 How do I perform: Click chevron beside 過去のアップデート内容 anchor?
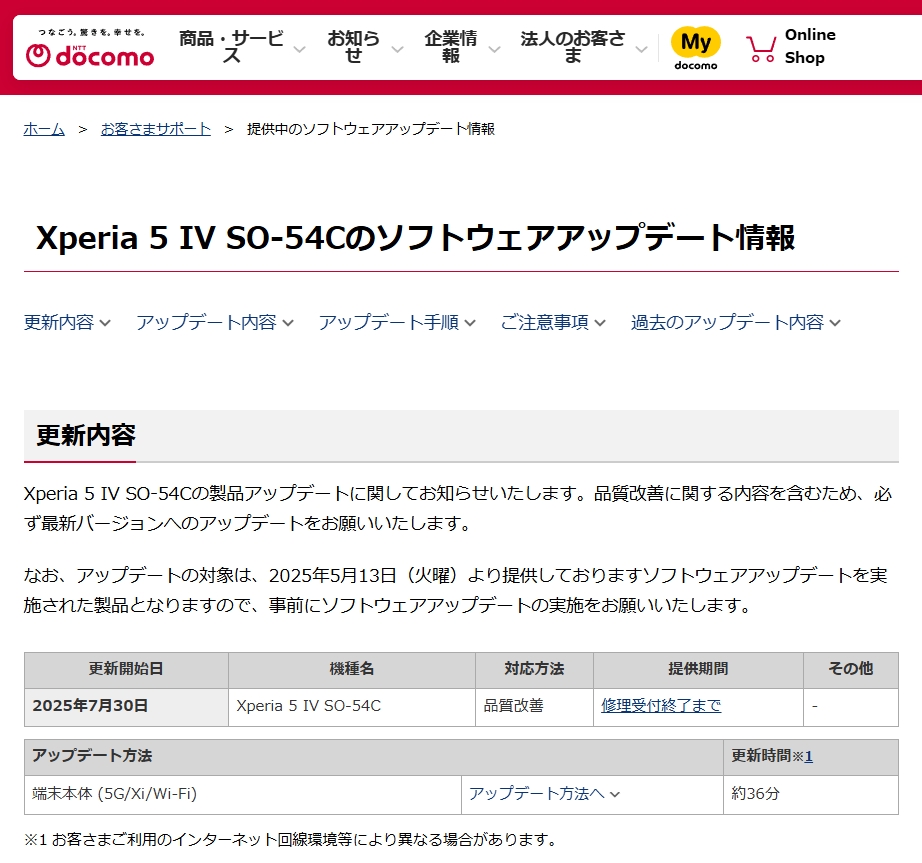(835, 323)
